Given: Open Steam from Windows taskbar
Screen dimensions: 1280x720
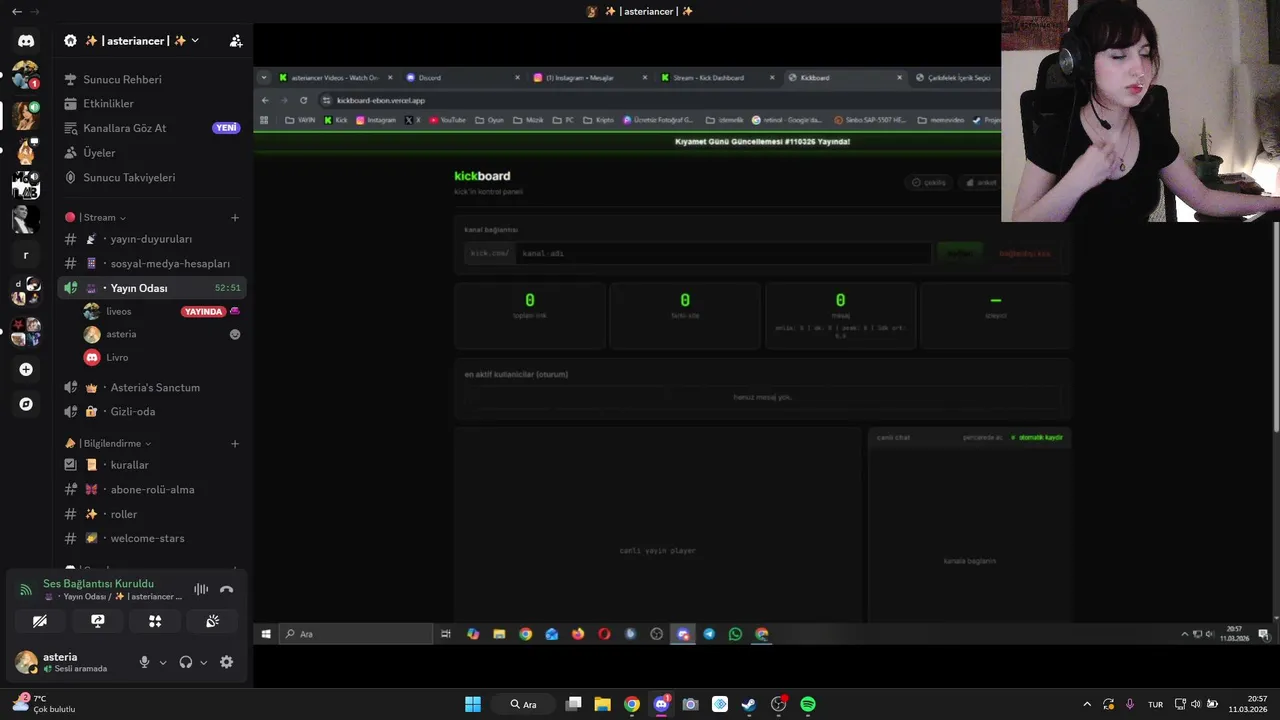Looking at the screenshot, I should tap(749, 704).
